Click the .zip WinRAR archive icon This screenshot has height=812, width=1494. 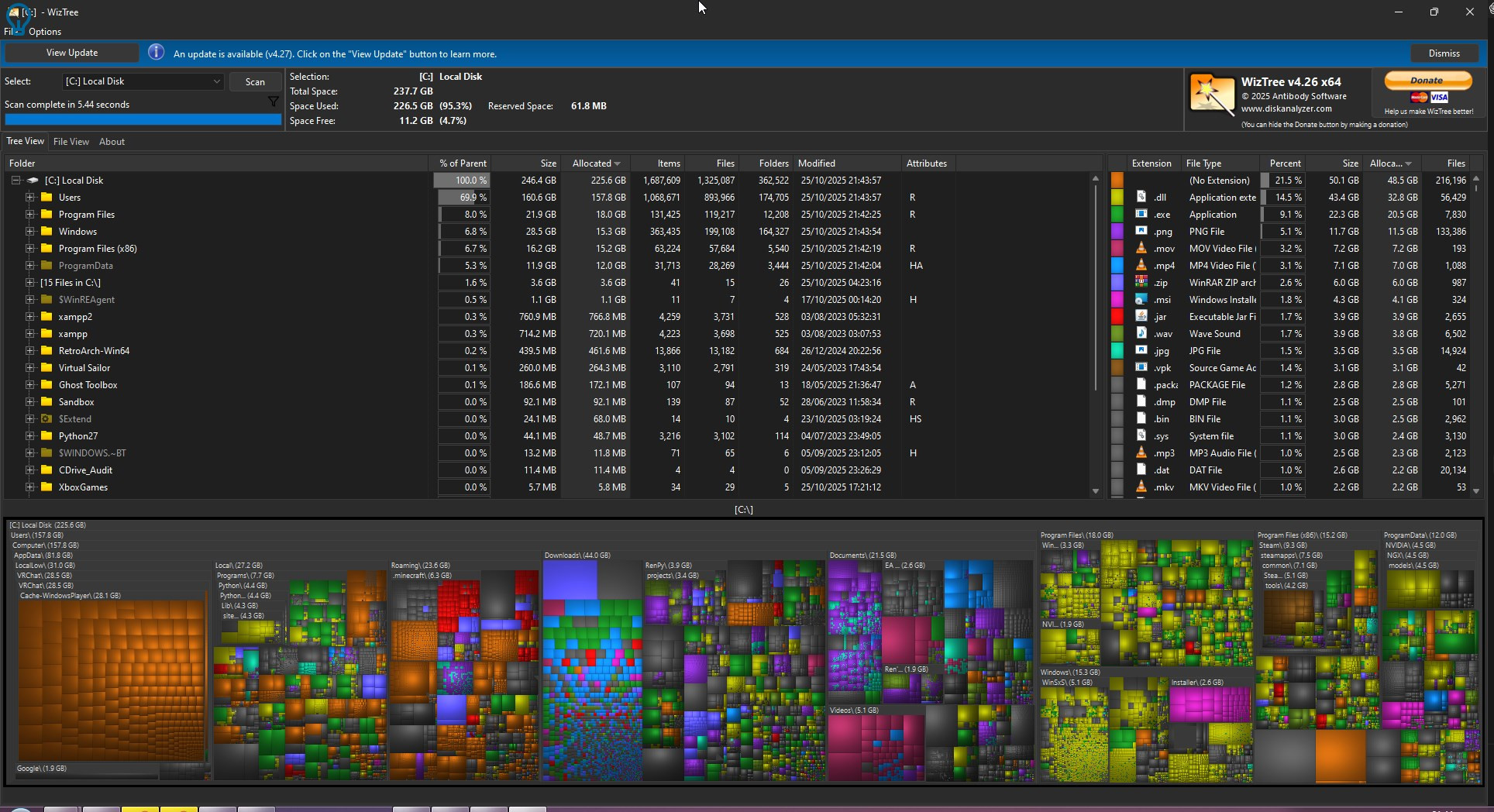click(1141, 283)
